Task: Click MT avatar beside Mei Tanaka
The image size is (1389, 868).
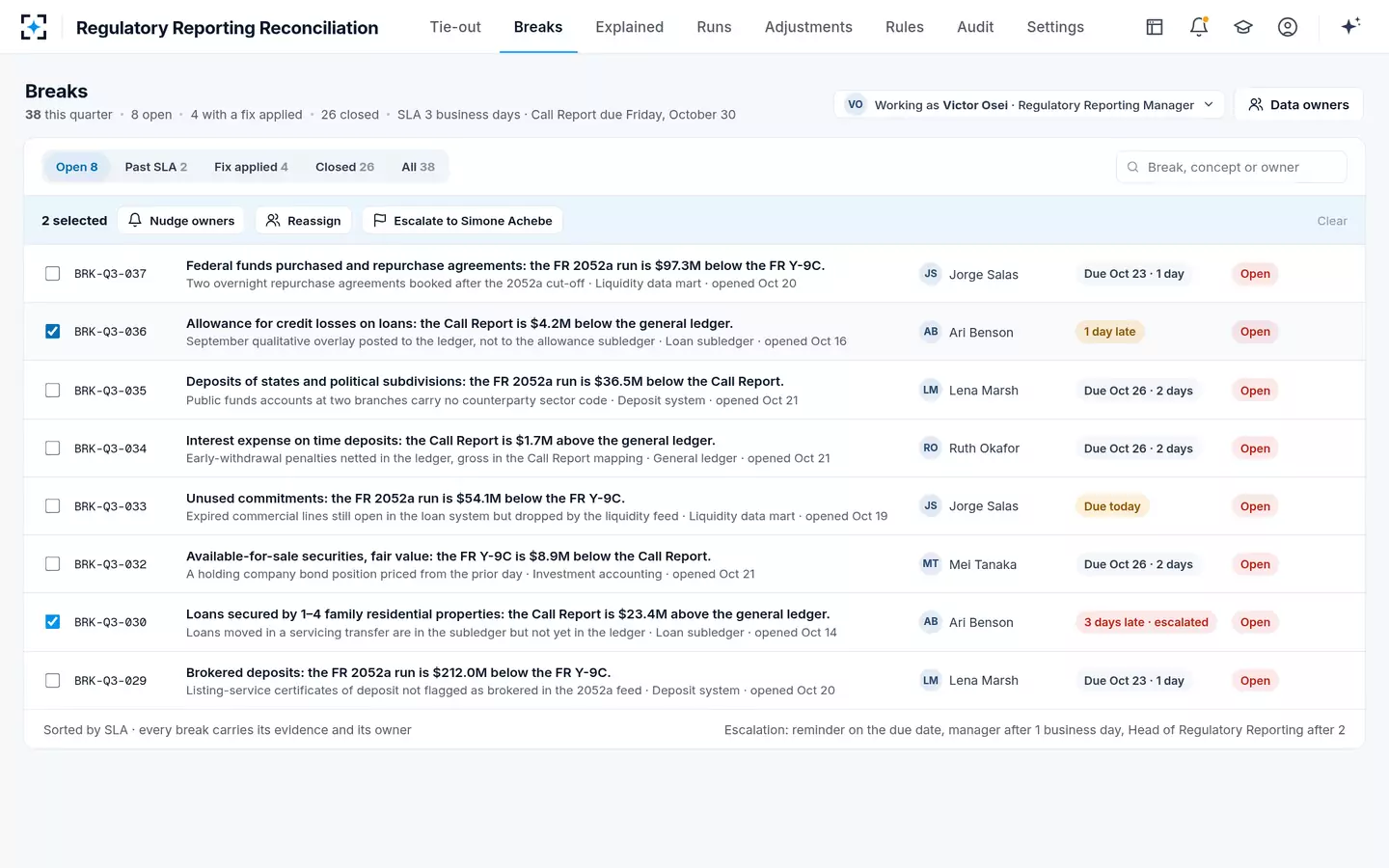Action: coord(931,564)
